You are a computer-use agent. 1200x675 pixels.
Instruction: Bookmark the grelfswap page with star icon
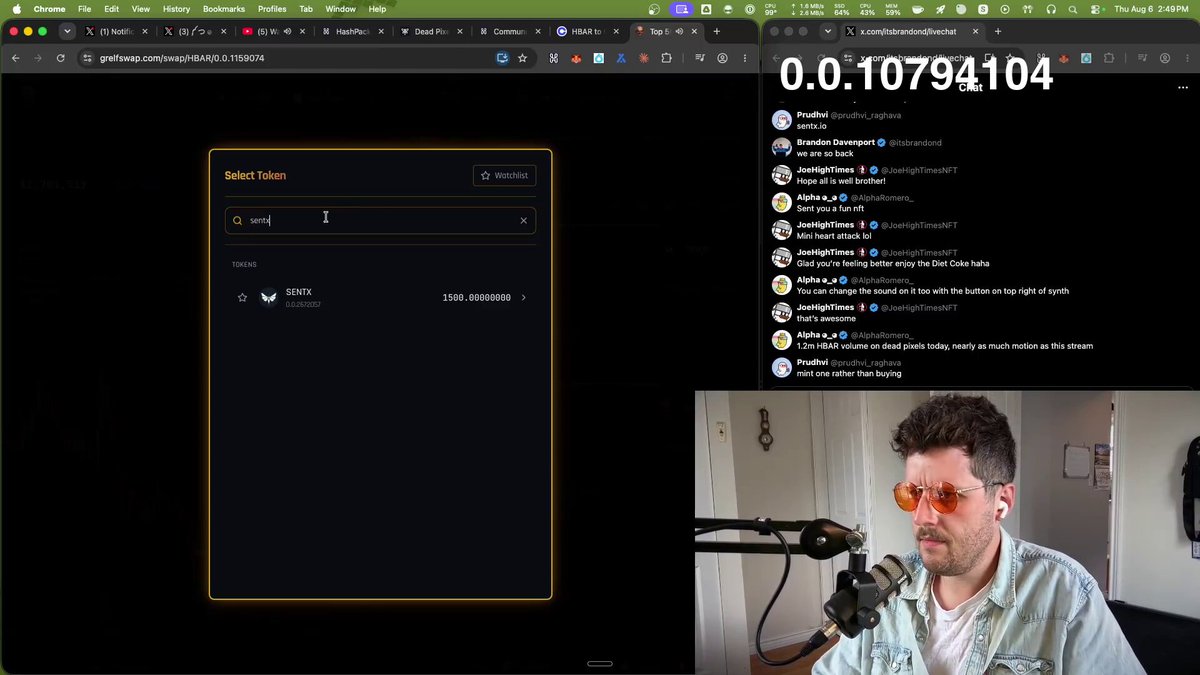tap(522, 58)
